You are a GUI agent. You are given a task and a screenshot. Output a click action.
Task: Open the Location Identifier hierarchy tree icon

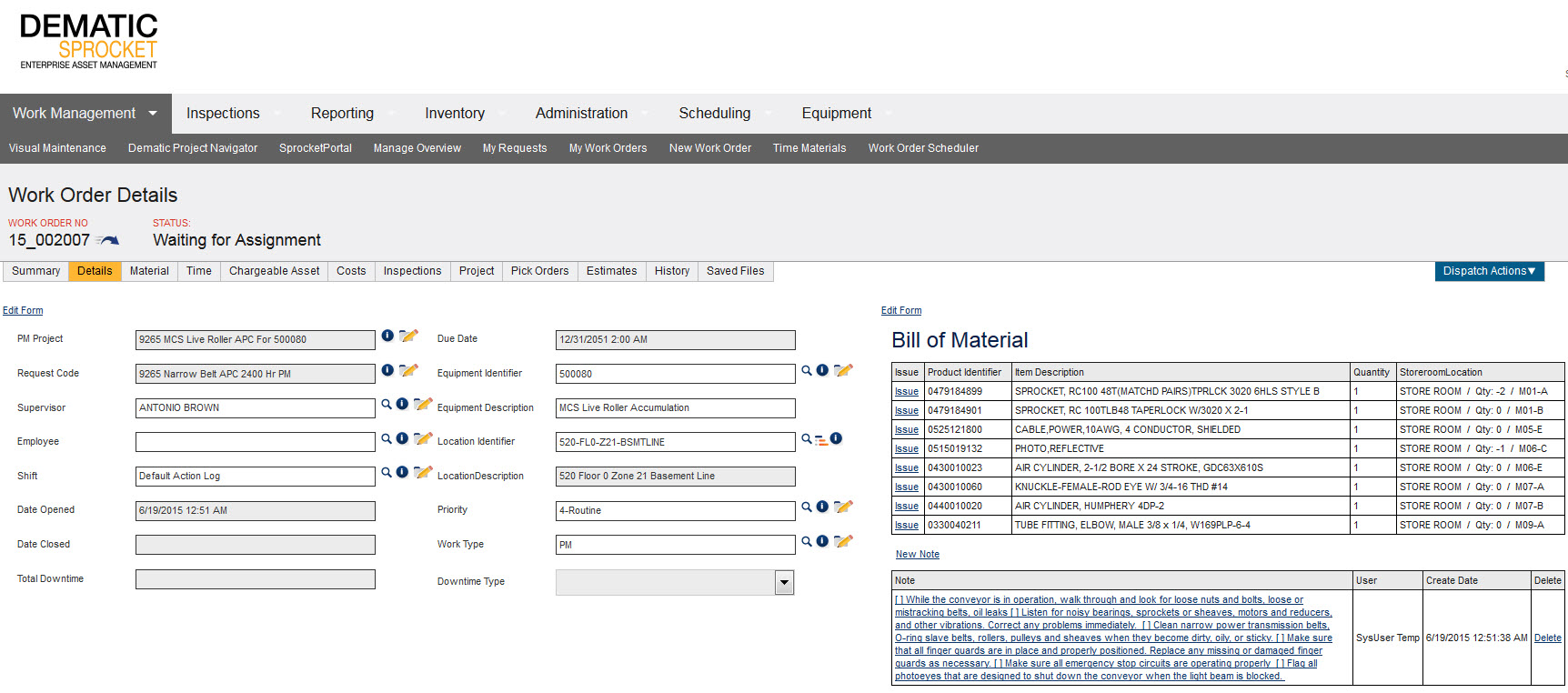click(x=821, y=440)
